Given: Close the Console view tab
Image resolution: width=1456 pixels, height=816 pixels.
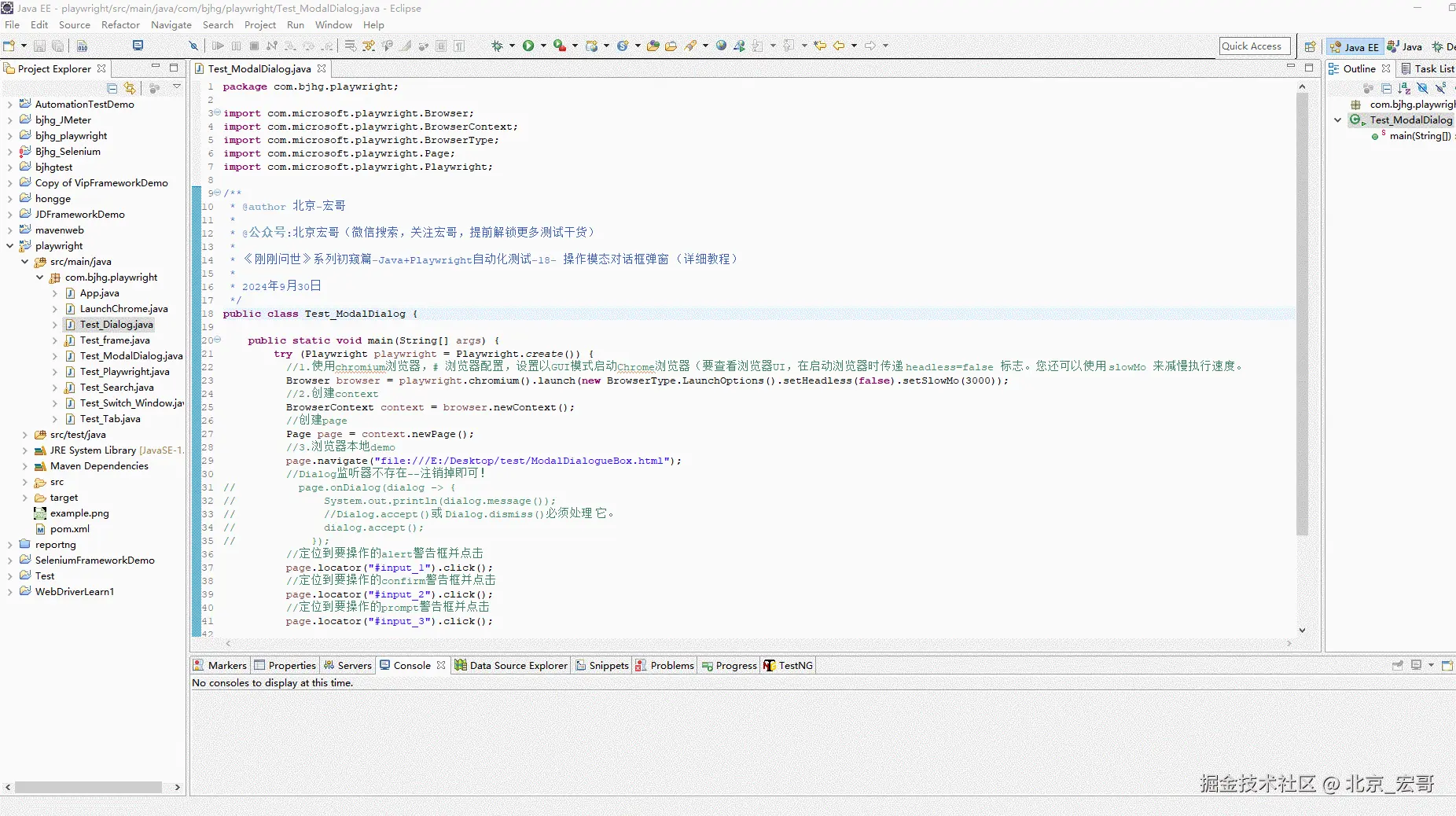Looking at the screenshot, I should (x=441, y=665).
